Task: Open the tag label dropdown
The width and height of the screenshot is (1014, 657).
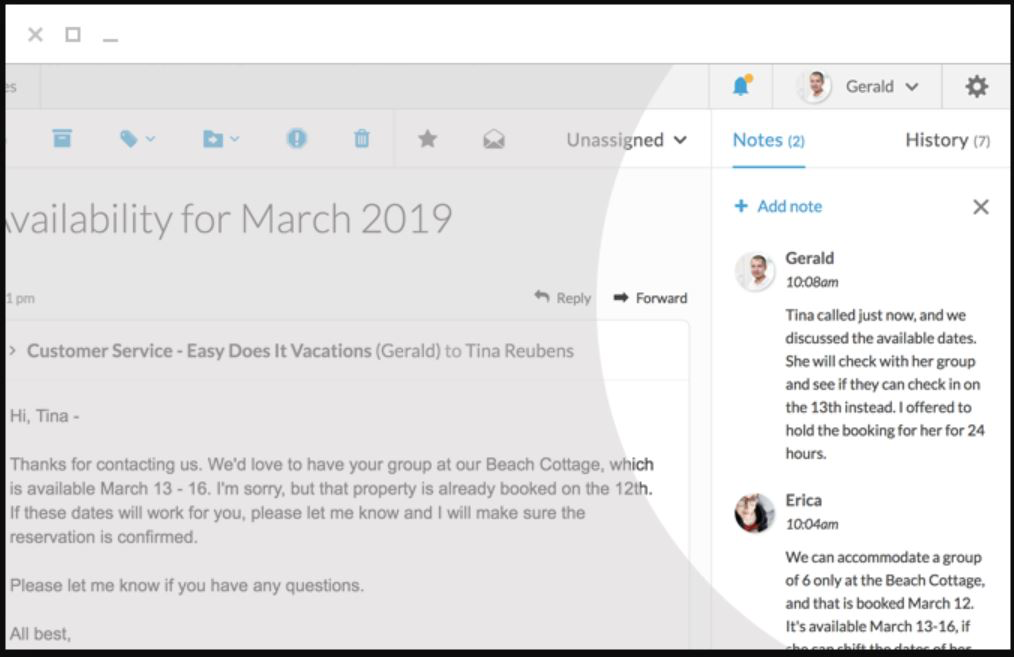Action: click(137, 139)
